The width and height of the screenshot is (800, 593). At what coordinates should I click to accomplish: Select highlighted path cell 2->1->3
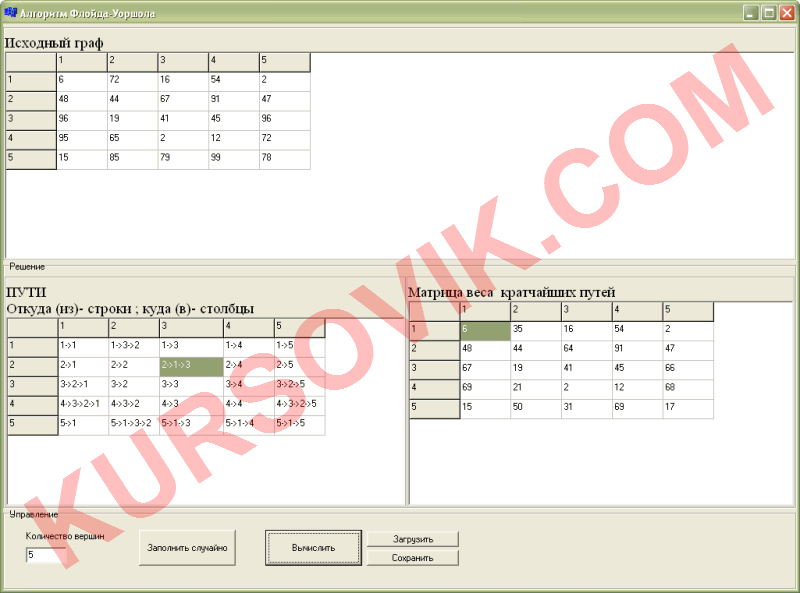(x=191, y=367)
